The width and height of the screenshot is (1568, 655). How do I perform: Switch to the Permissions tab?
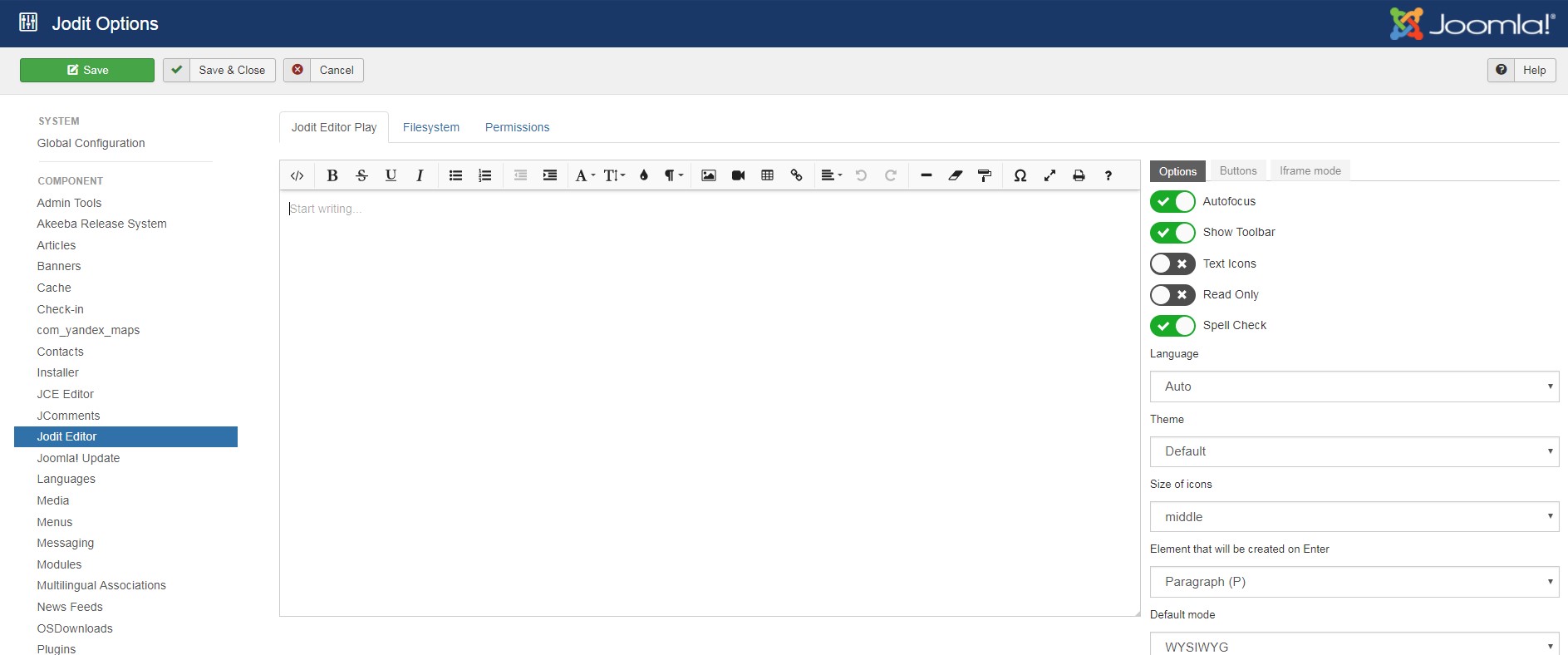(517, 127)
